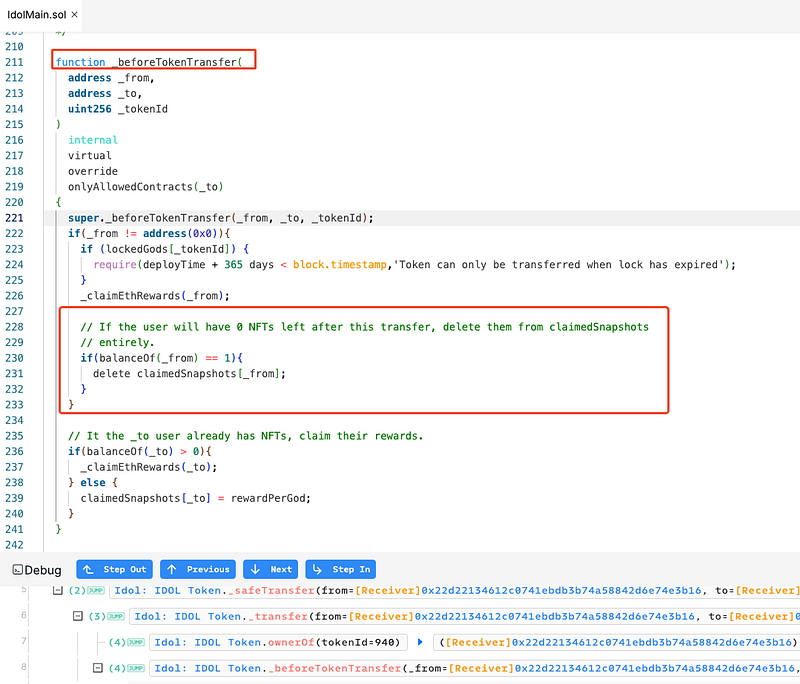Advance with the Next debug button
This screenshot has height=684, width=800.
[271, 569]
